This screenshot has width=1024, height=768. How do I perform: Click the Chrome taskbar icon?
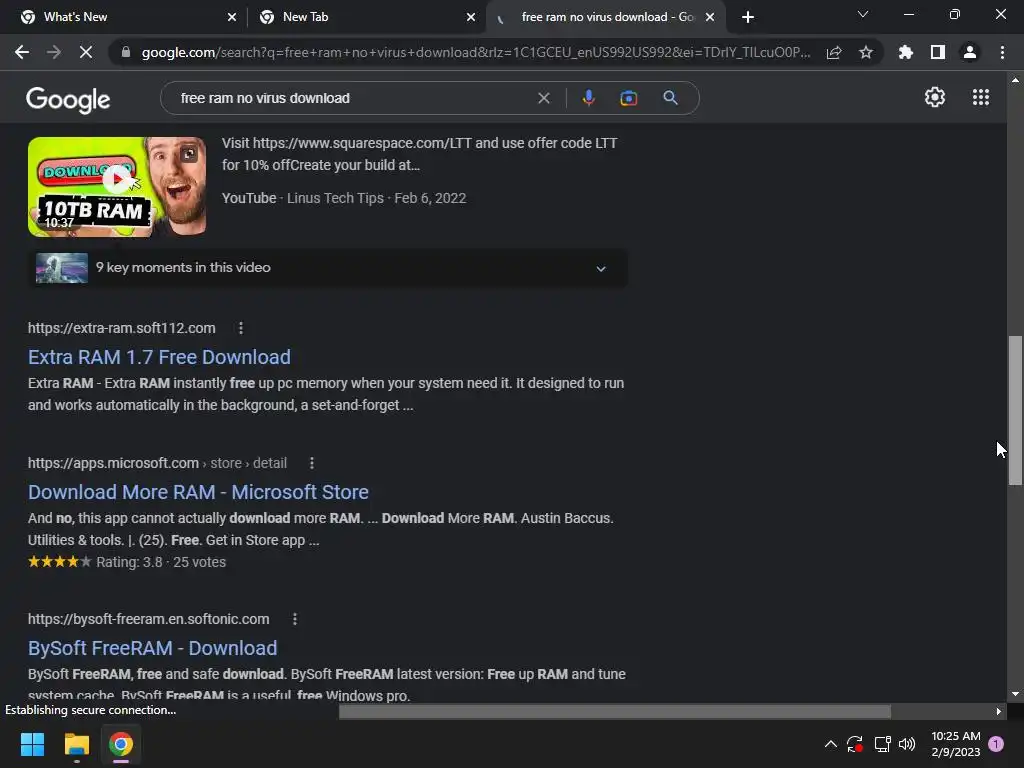(121, 744)
